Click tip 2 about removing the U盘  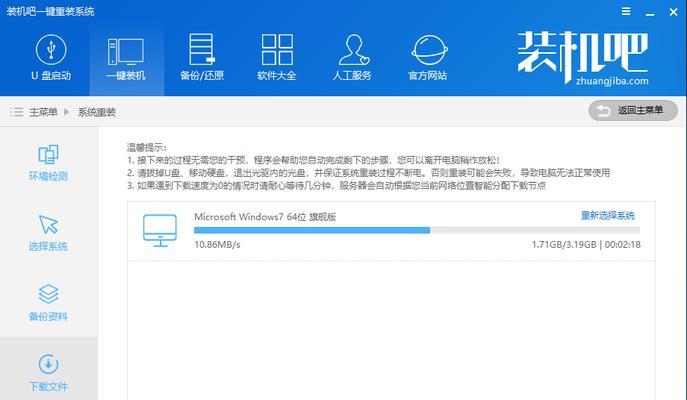point(368,173)
